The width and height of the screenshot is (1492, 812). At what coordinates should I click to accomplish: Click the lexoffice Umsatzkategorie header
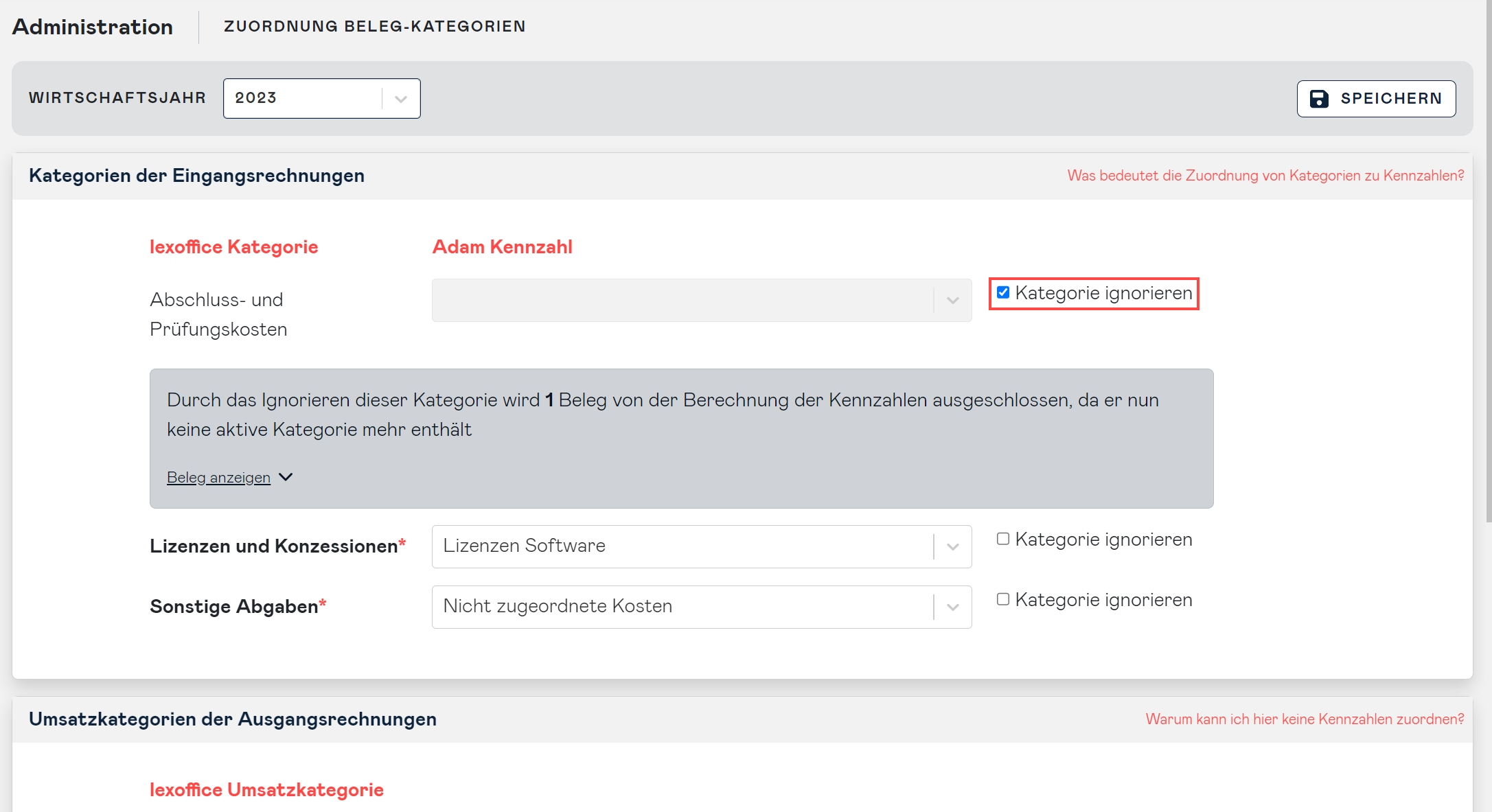(x=266, y=790)
